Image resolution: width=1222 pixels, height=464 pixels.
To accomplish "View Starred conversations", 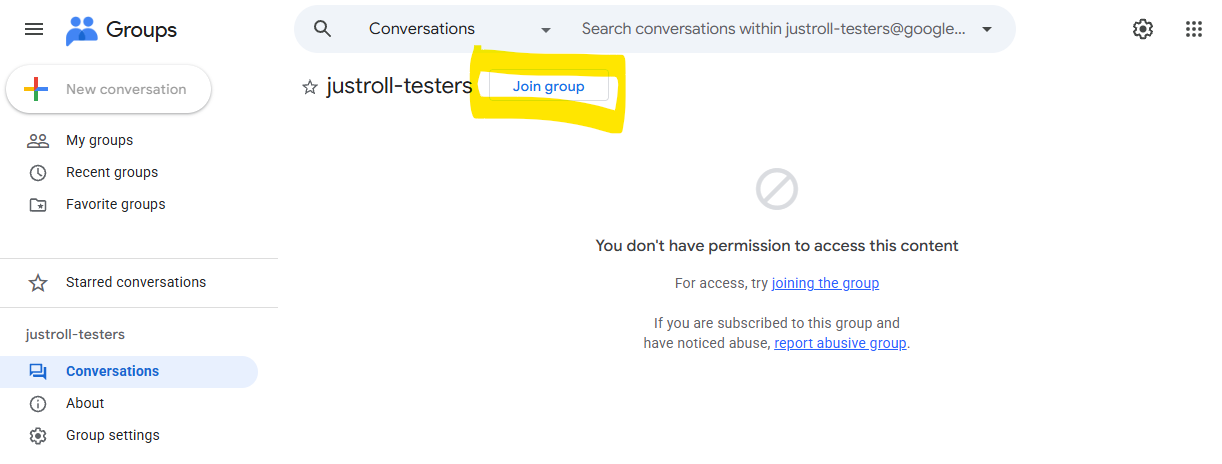I will tap(136, 283).
